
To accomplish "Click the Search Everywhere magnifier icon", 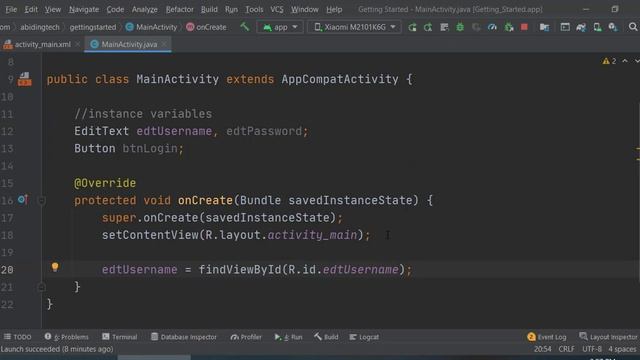I will (633, 27).
